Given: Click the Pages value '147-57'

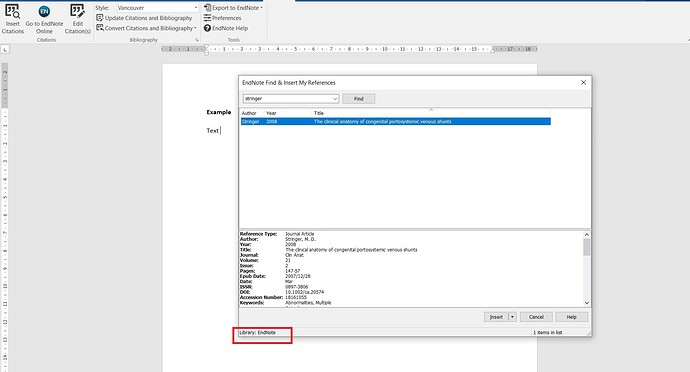Looking at the screenshot, I should [293, 271].
